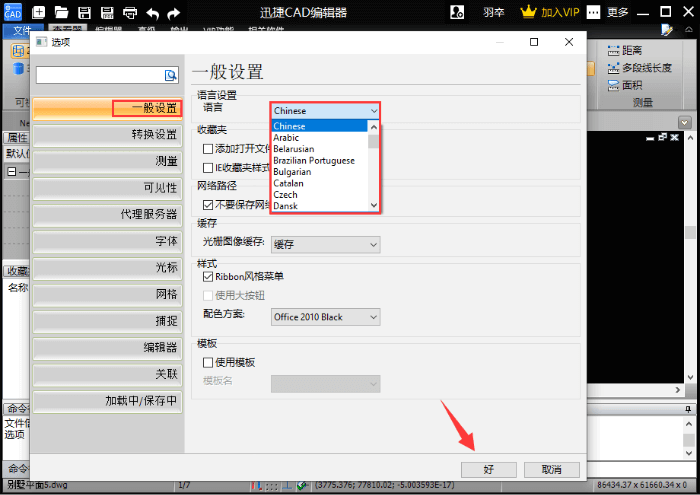This screenshot has width=700, height=495.
Task: Click the search magnifier icon in Options dialog
Action: 170,75
